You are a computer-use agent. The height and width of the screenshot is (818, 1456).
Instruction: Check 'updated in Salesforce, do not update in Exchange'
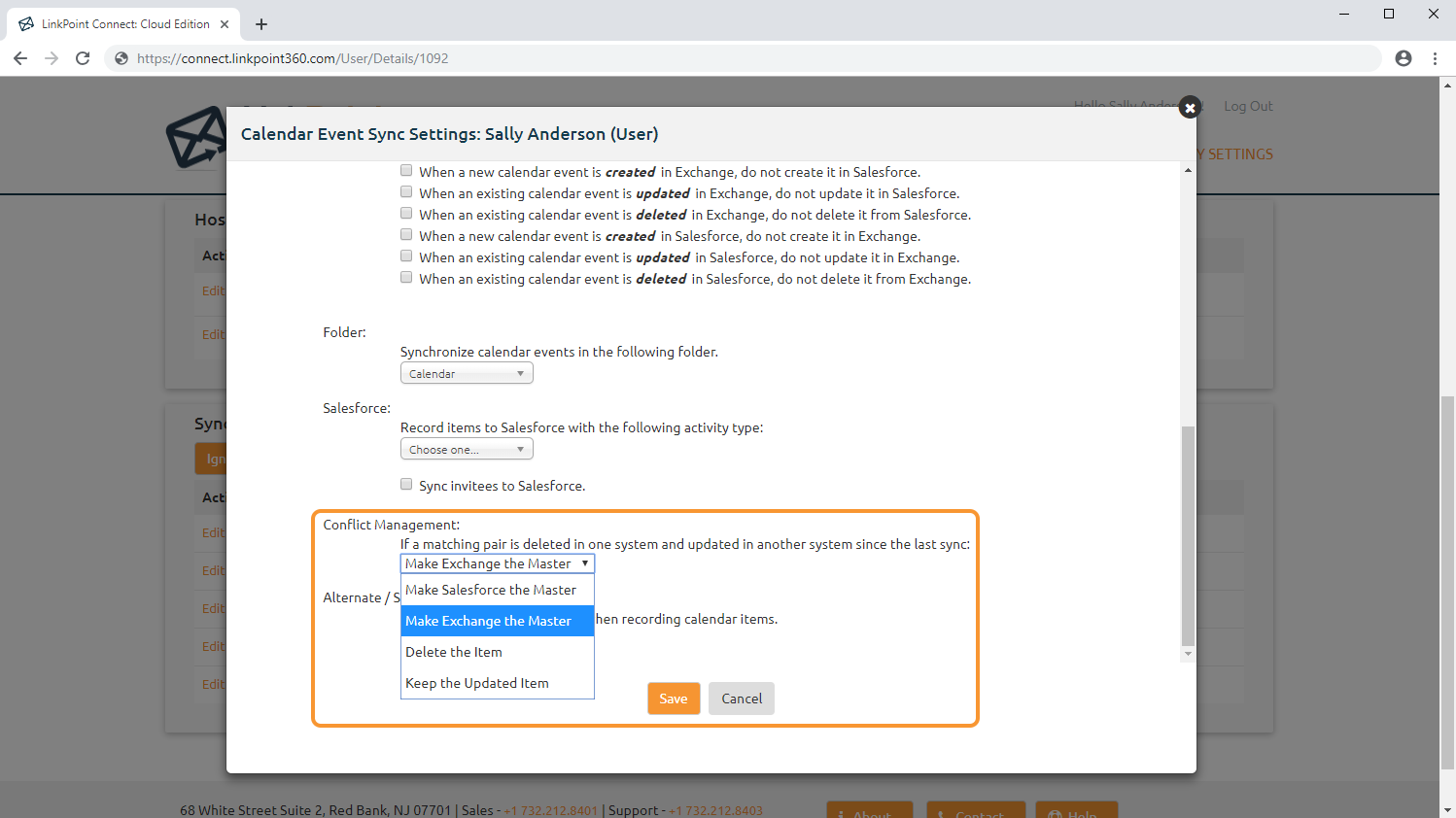tap(406, 256)
